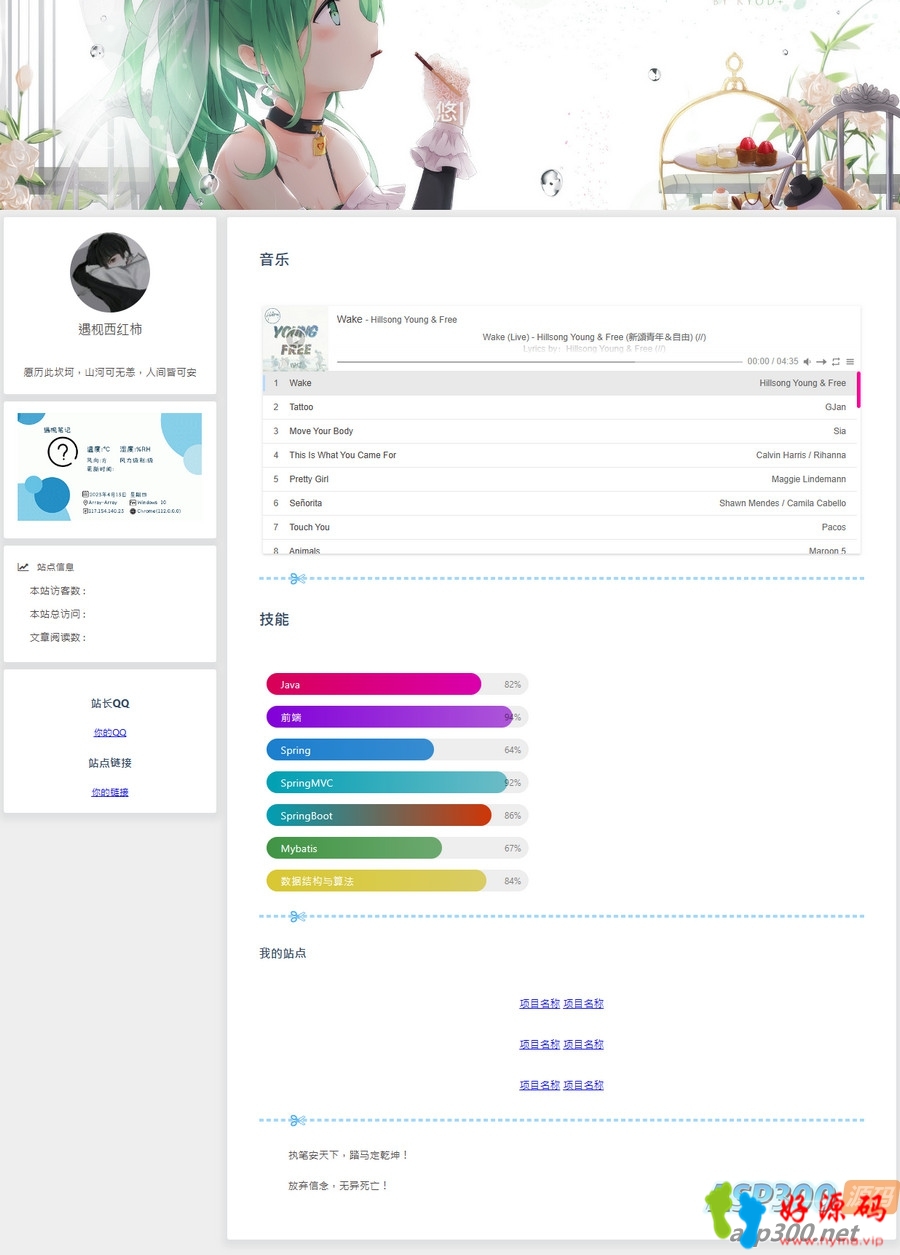
Task: Click the SpringBoot skill bar
Action: click(x=397, y=815)
